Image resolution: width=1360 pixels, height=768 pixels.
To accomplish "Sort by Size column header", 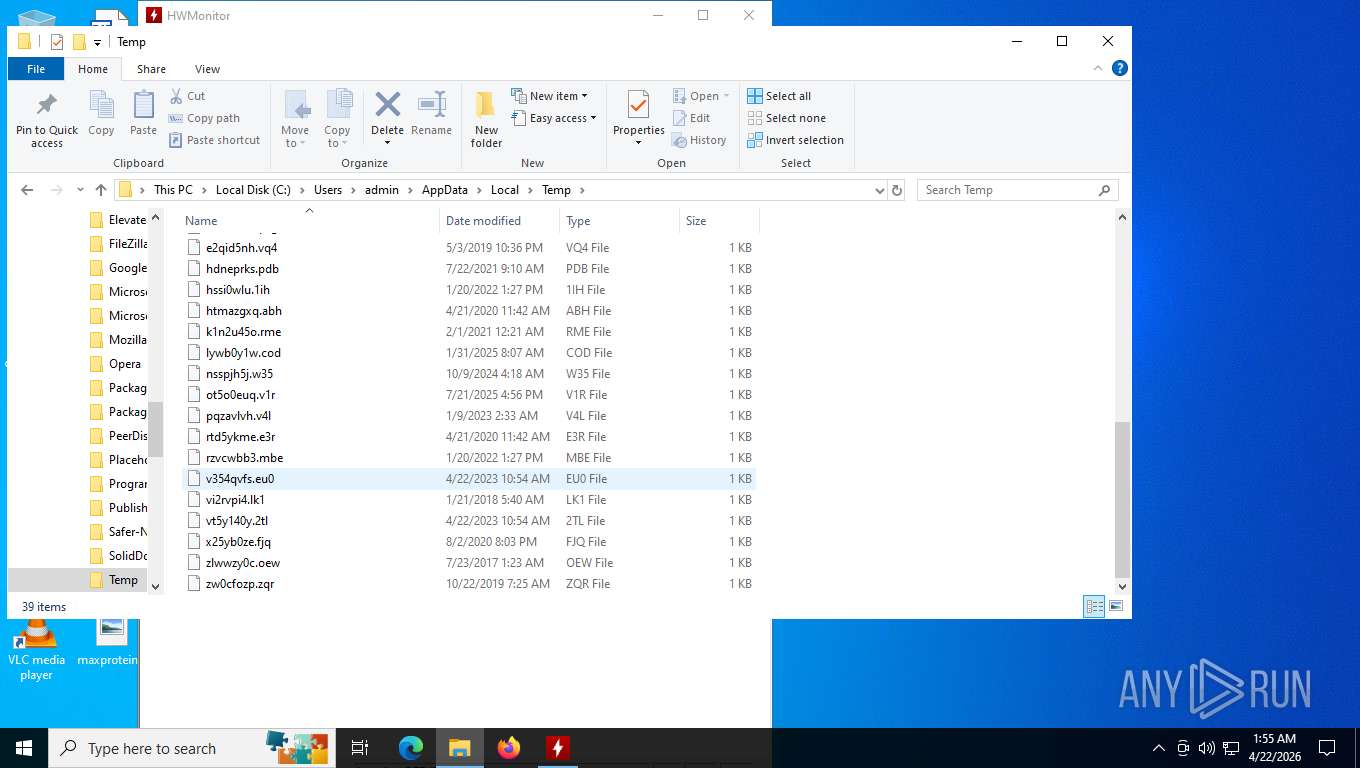I will click(x=719, y=221).
